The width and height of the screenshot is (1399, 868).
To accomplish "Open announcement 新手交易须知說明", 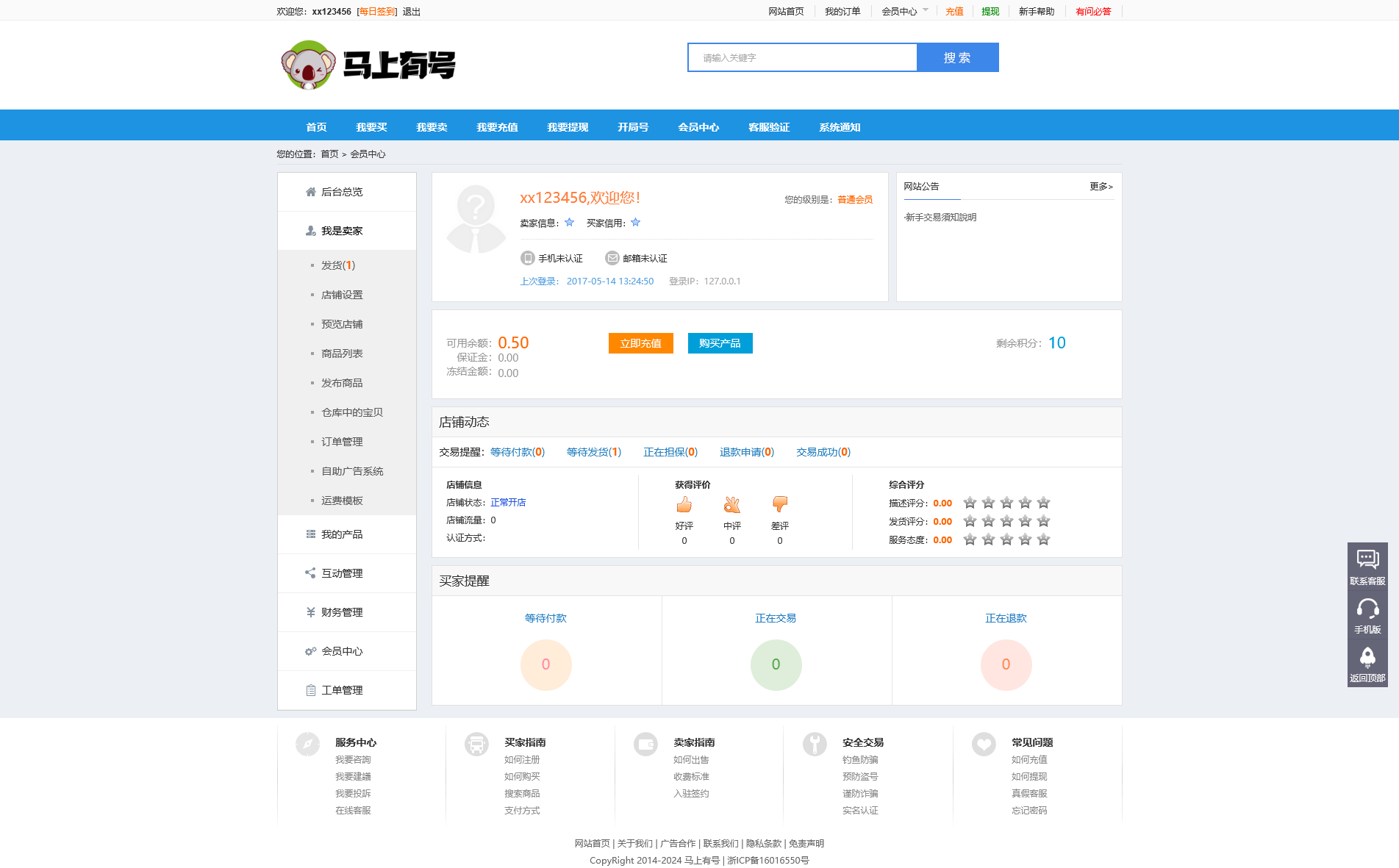I will 941,218.
